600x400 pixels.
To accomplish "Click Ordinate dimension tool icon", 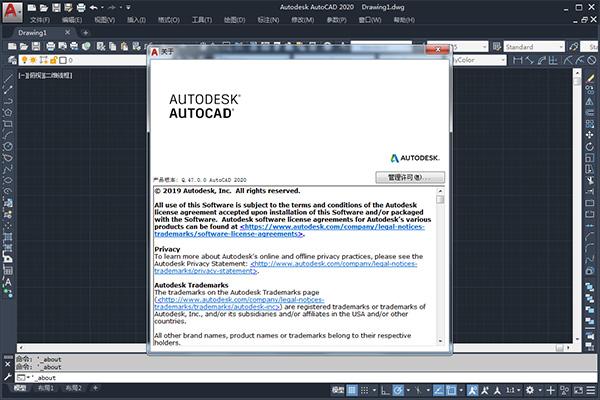I will click(553, 60).
